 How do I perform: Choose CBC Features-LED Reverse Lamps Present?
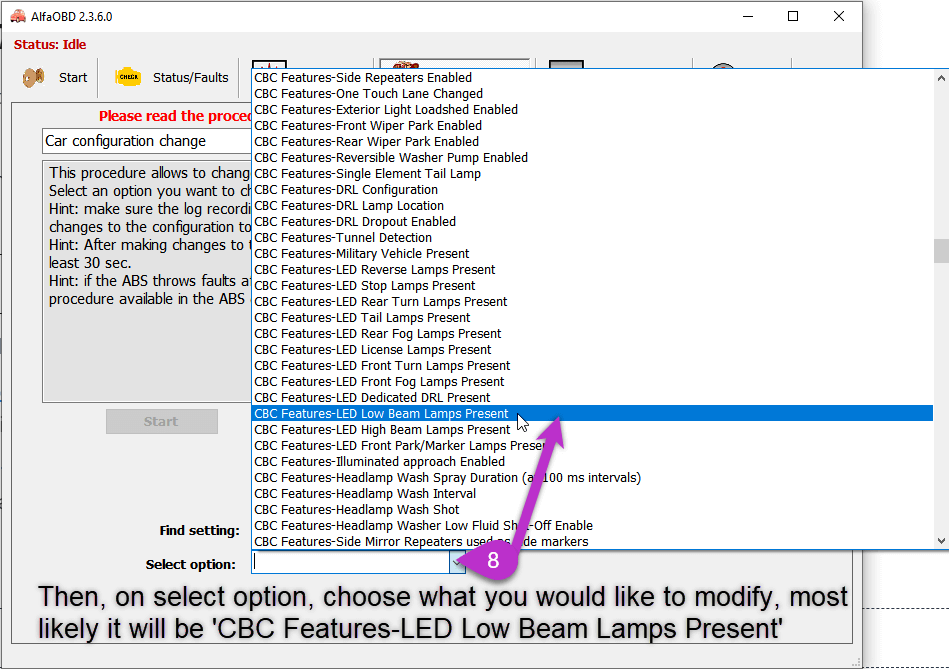pos(592,270)
